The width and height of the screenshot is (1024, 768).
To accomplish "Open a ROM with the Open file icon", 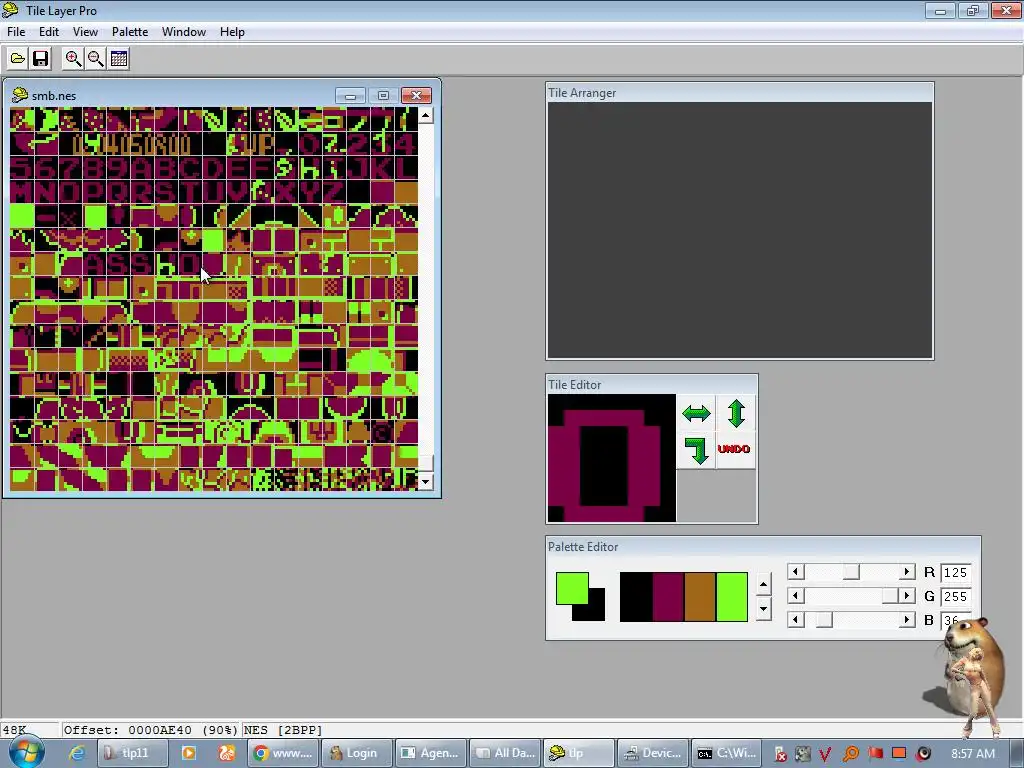I will click(x=18, y=59).
